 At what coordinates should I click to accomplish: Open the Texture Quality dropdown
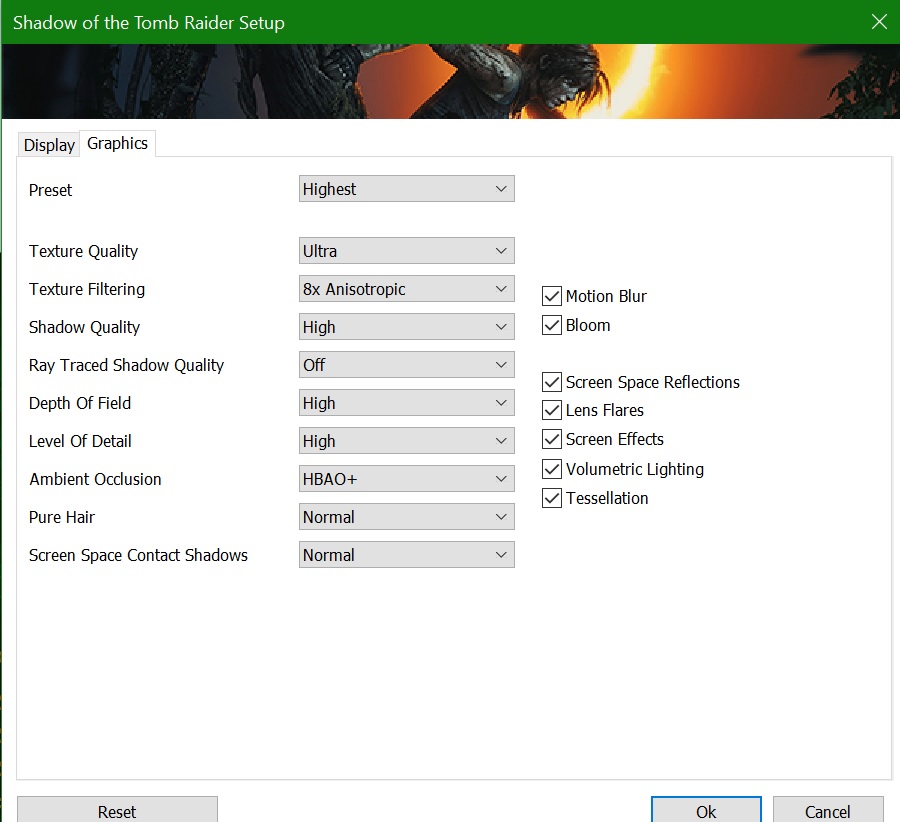(x=406, y=251)
